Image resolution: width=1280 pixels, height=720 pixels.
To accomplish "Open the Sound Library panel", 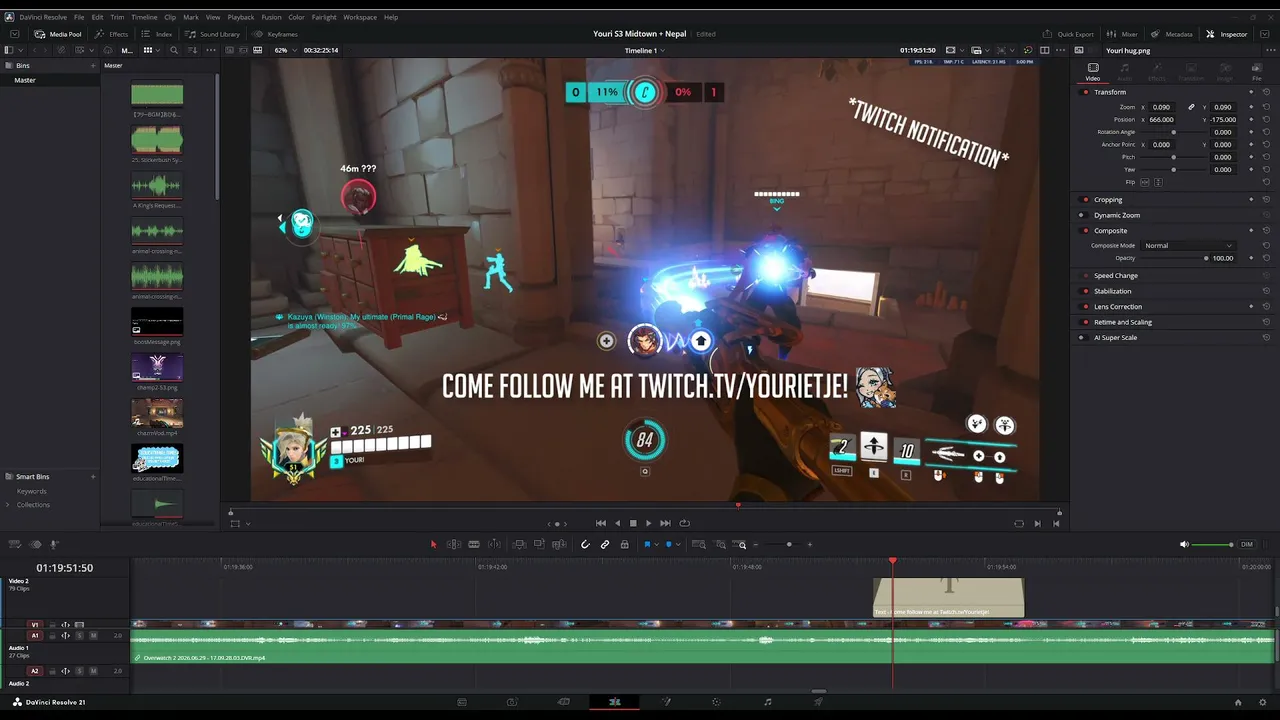I will [213, 34].
